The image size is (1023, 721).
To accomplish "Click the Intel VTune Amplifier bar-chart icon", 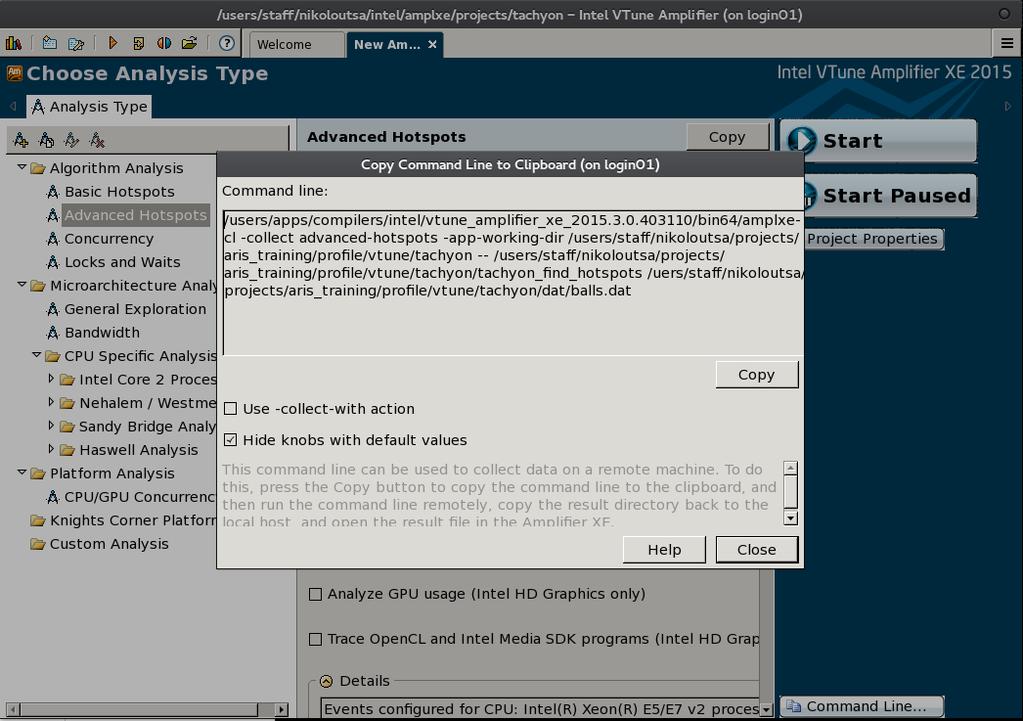I will point(13,44).
